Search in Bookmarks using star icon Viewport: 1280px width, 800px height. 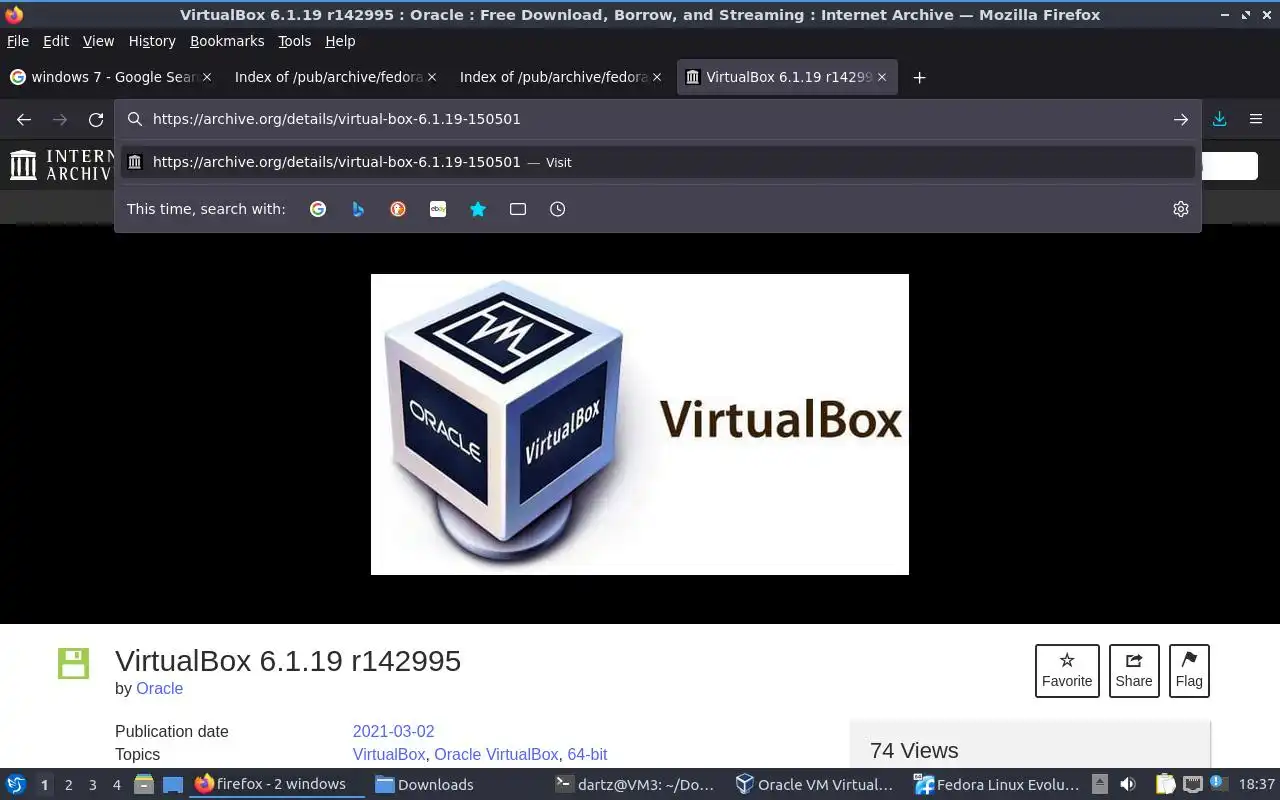[478, 209]
